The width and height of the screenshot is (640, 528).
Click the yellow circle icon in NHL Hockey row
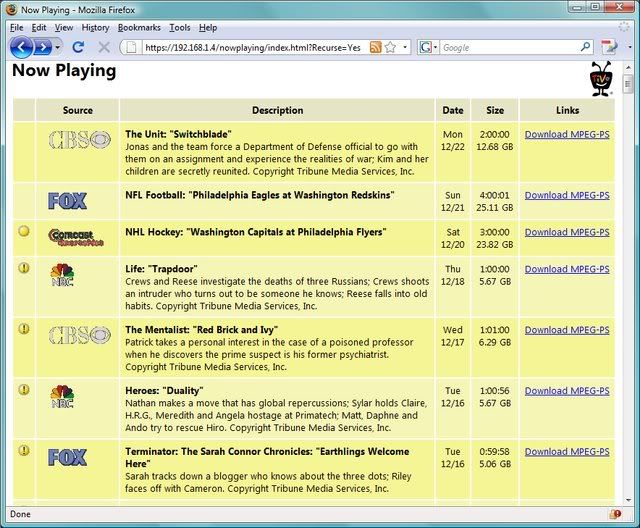tap(24, 231)
